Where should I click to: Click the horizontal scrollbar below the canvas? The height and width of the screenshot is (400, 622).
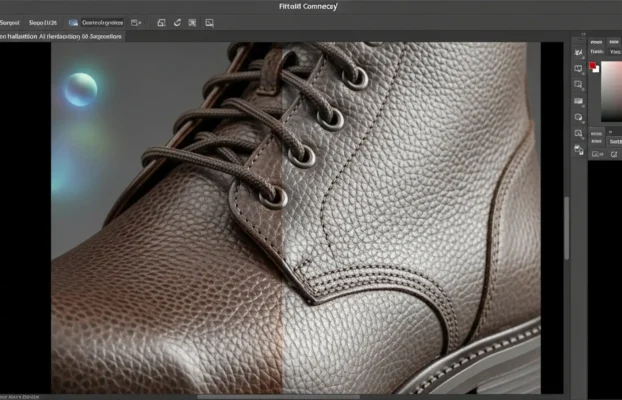278,397
